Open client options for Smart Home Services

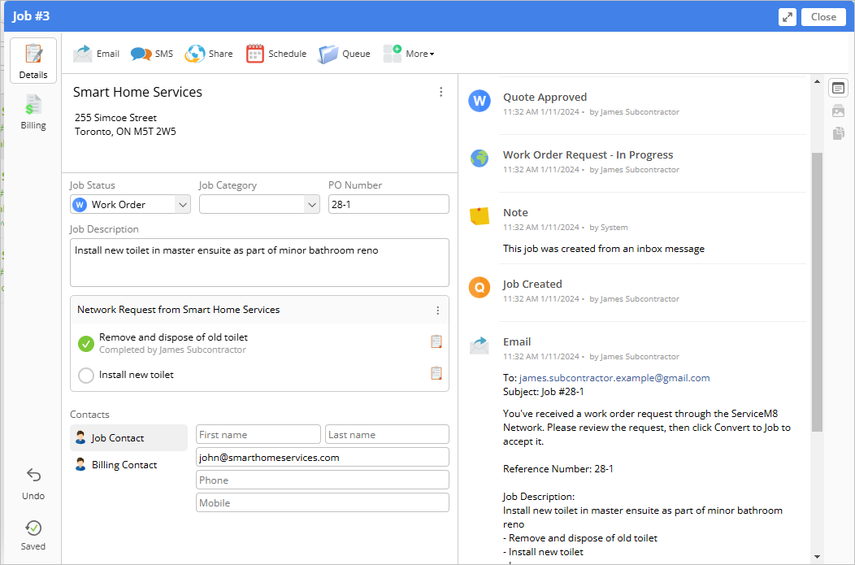tap(441, 92)
